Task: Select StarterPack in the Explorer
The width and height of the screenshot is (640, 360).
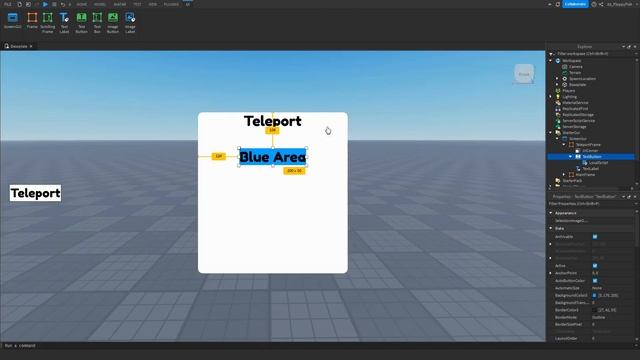Action: (x=572, y=181)
